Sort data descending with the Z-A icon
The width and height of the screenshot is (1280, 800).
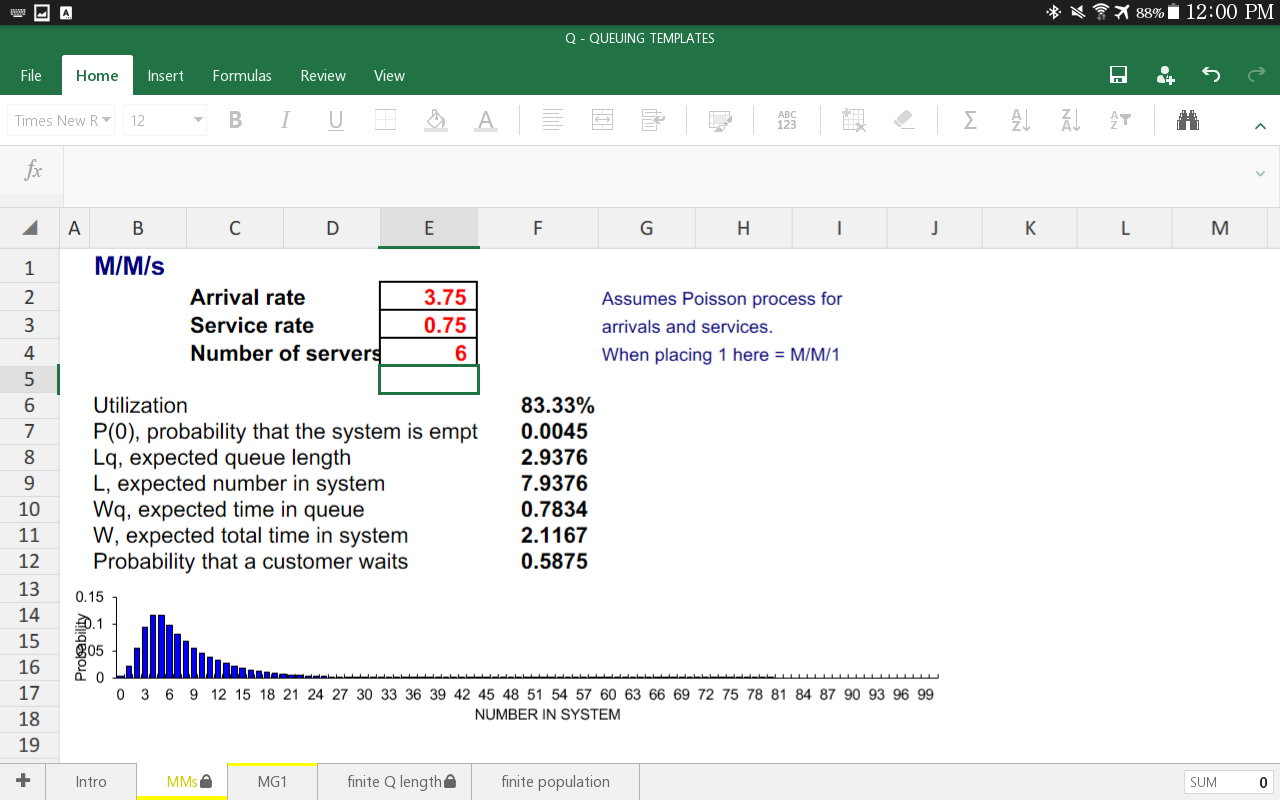(1069, 120)
